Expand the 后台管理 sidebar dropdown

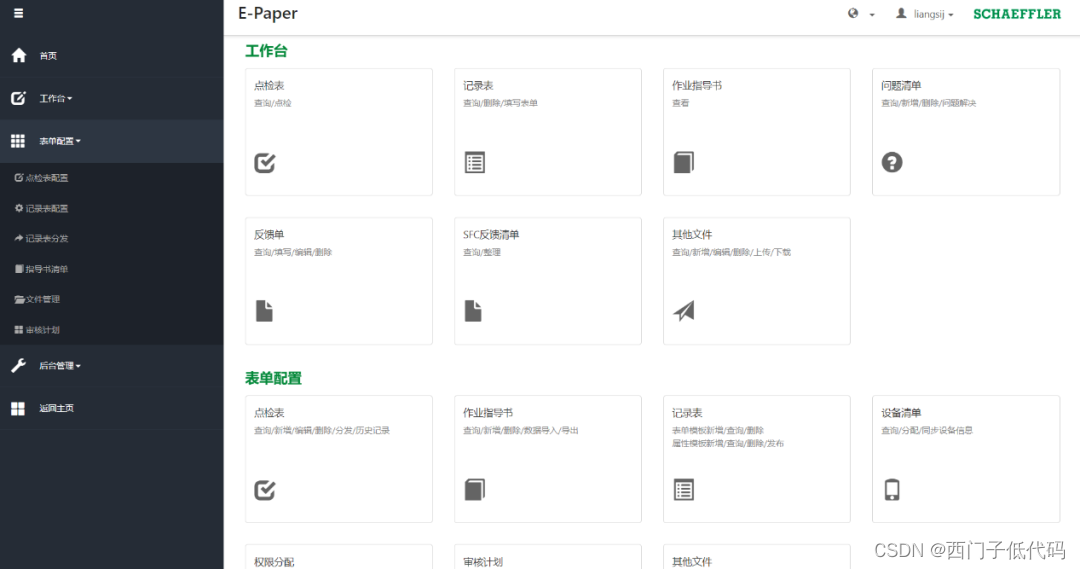coord(112,366)
